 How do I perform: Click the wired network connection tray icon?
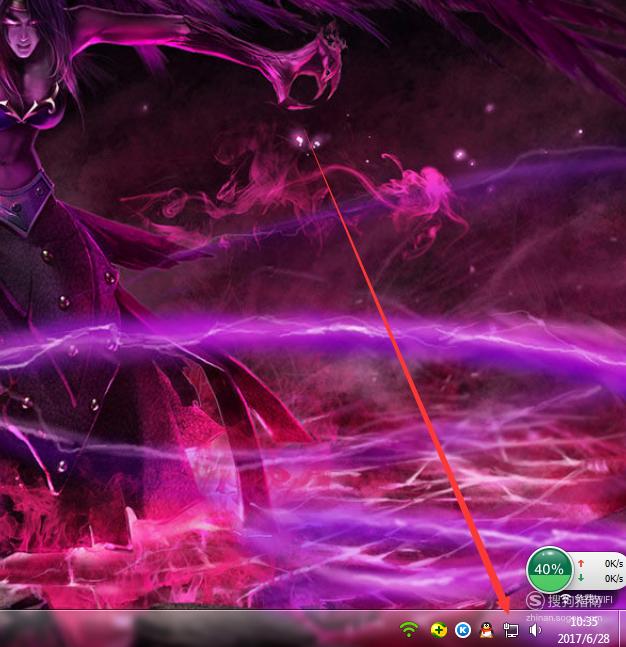(511, 630)
